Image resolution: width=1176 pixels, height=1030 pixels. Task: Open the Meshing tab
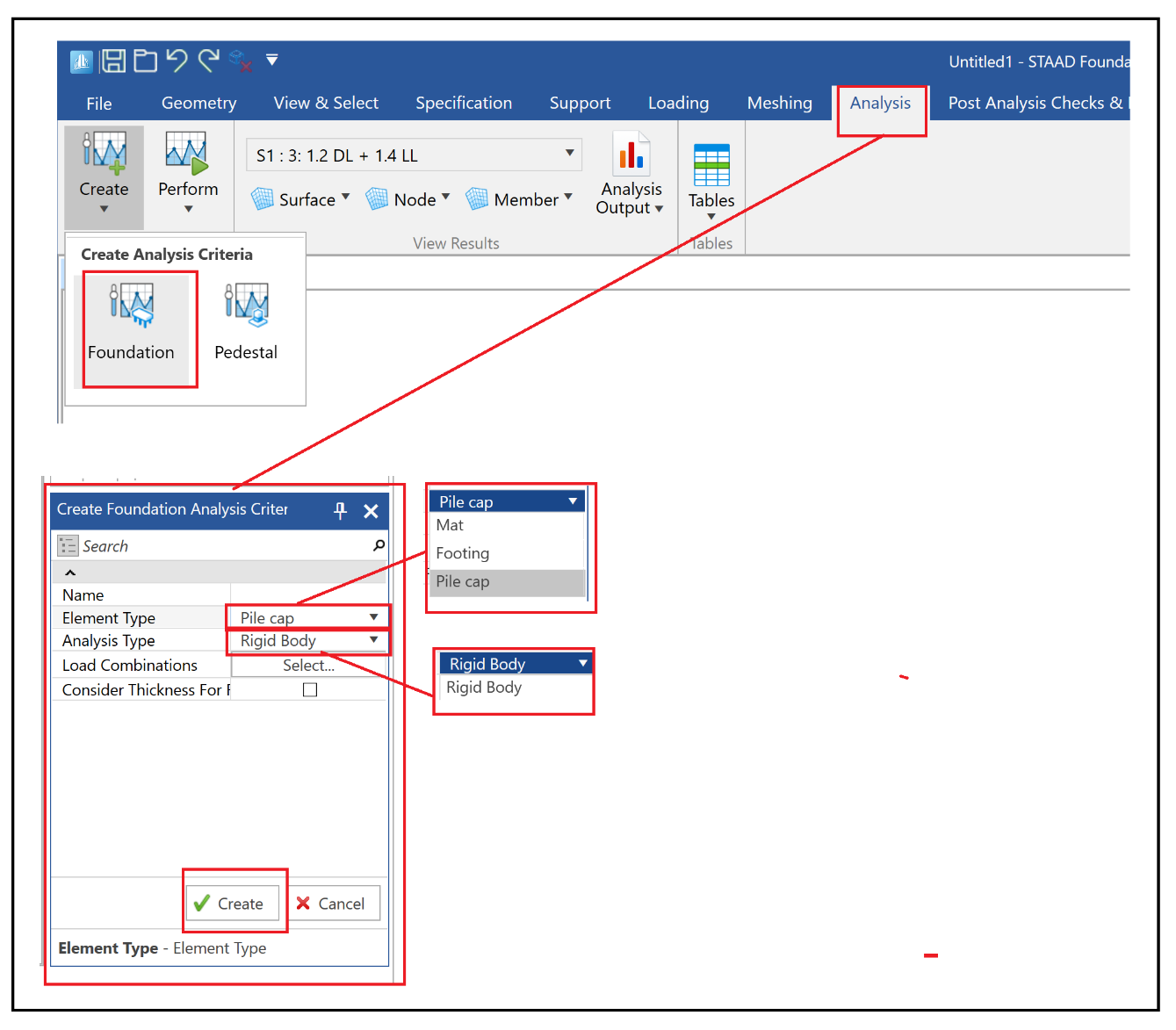pyautogui.click(x=780, y=103)
